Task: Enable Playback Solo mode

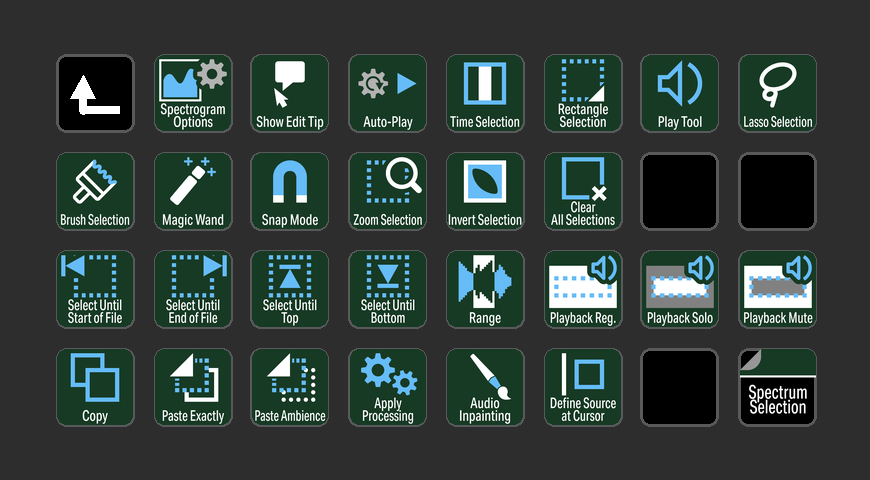Action: (x=680, y=289)
